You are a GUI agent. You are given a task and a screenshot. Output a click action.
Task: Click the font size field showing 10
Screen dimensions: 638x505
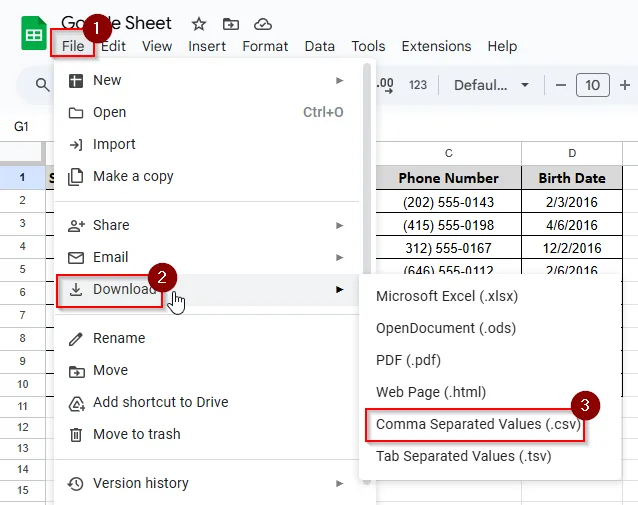coord(592,85)
